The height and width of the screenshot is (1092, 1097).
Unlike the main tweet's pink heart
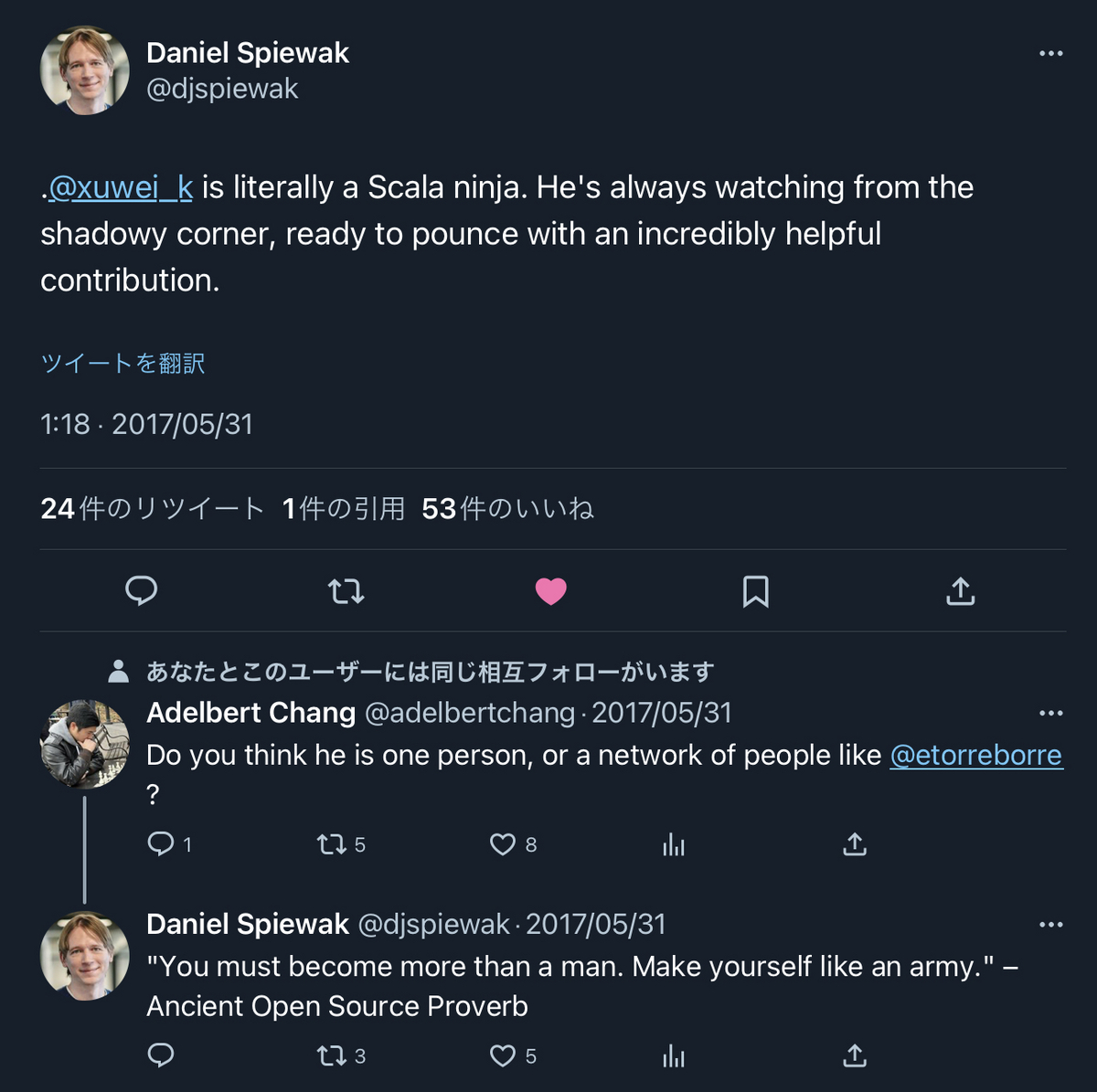[x=550, y=591]
